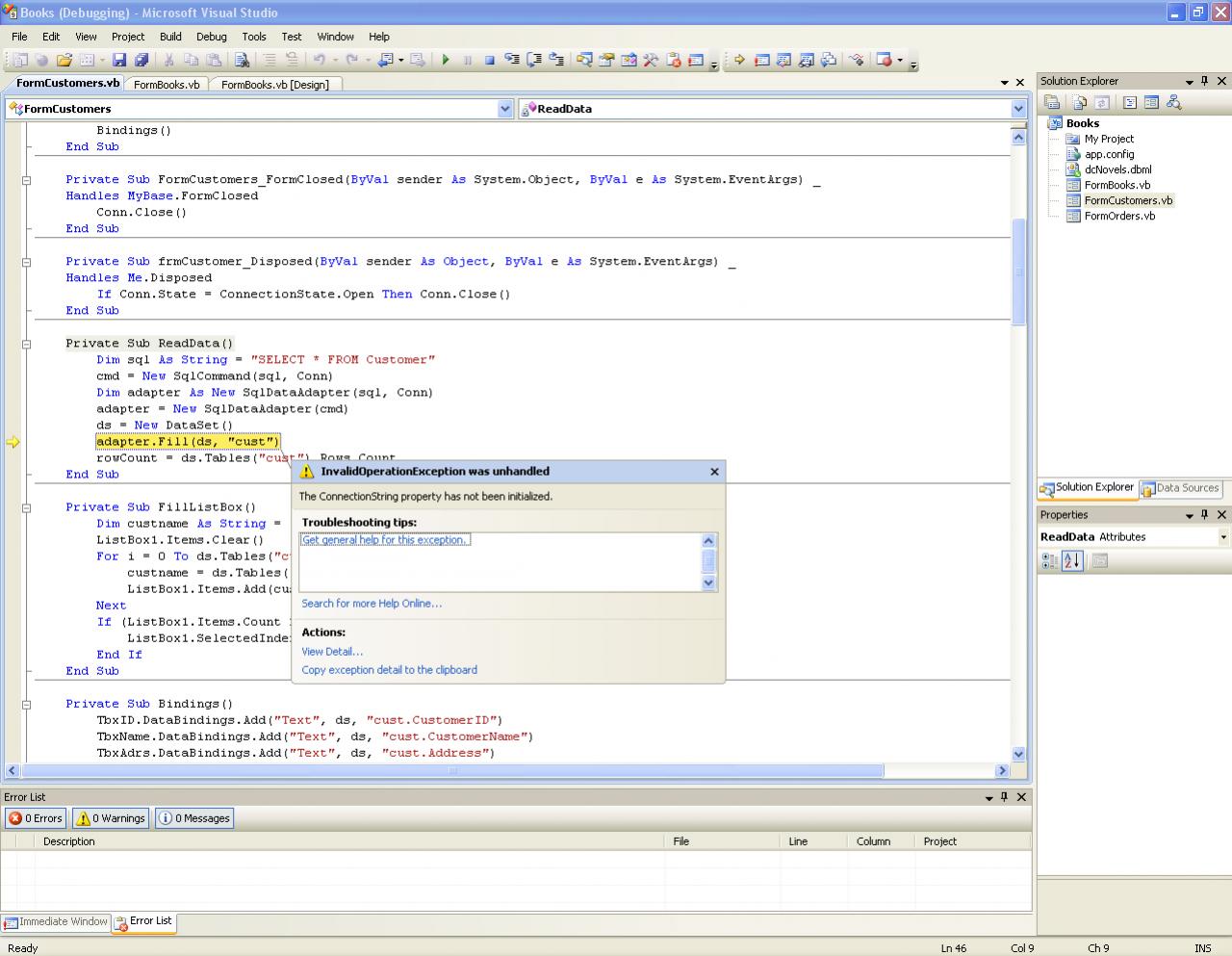1232x956 pixels.
Task: Click the hammer-and-wrench Toolbox icon
Action: (x=651, y=60)
